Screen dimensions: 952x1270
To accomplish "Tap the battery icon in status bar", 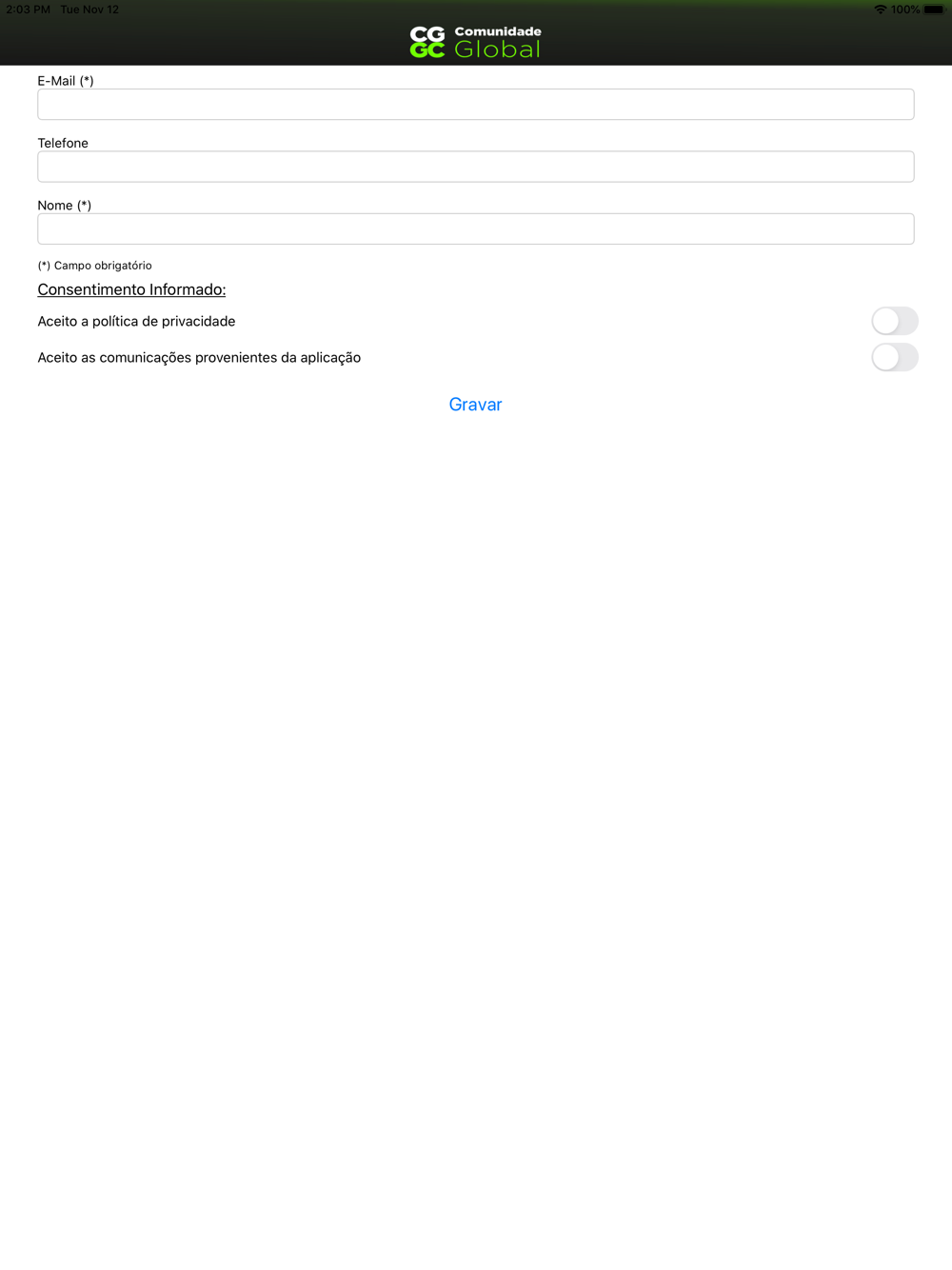I will pos(934,10).
